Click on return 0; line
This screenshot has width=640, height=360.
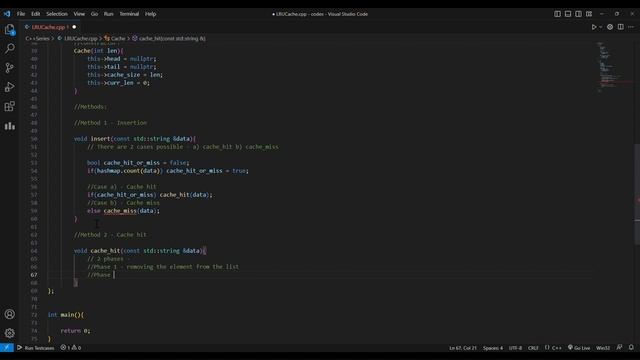click(76, 331)
